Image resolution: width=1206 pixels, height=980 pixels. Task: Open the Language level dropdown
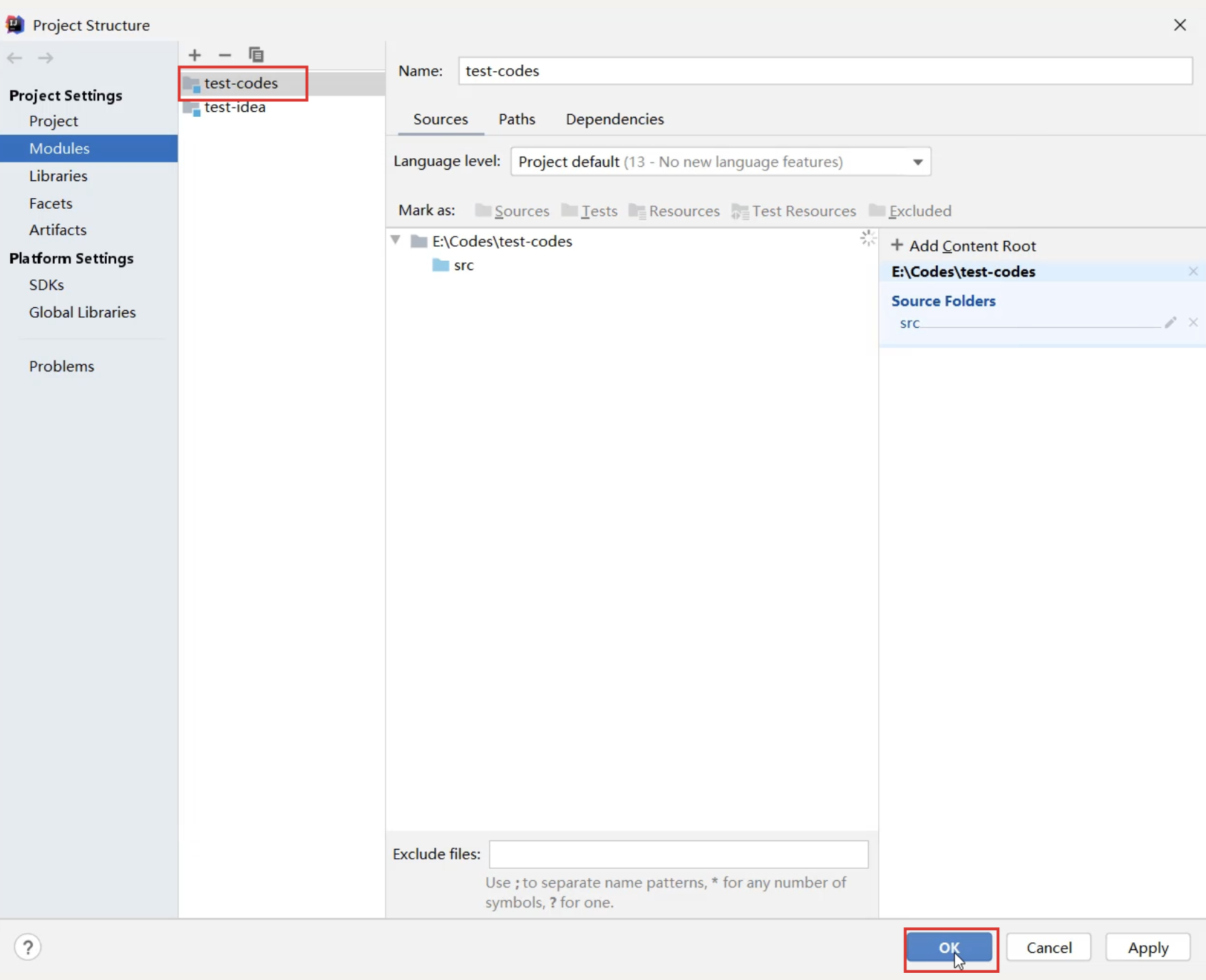721,162
